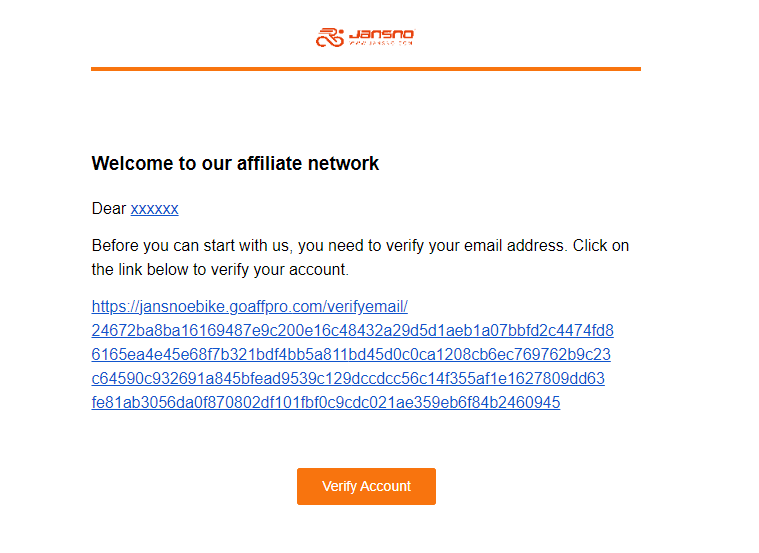Click the URL line starting with c64590c9
The width and height of the screenshot is (759, 553).
click(348, 378)
